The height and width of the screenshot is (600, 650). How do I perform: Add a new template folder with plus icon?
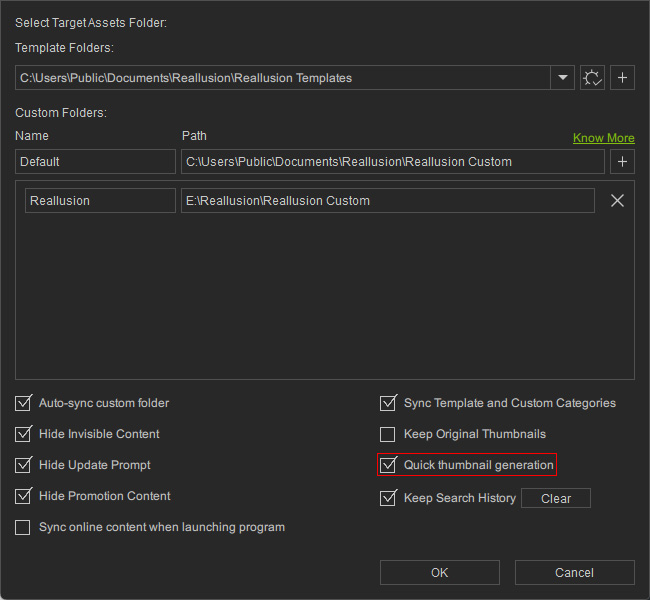pyautogui.click(x=622, y=78)
